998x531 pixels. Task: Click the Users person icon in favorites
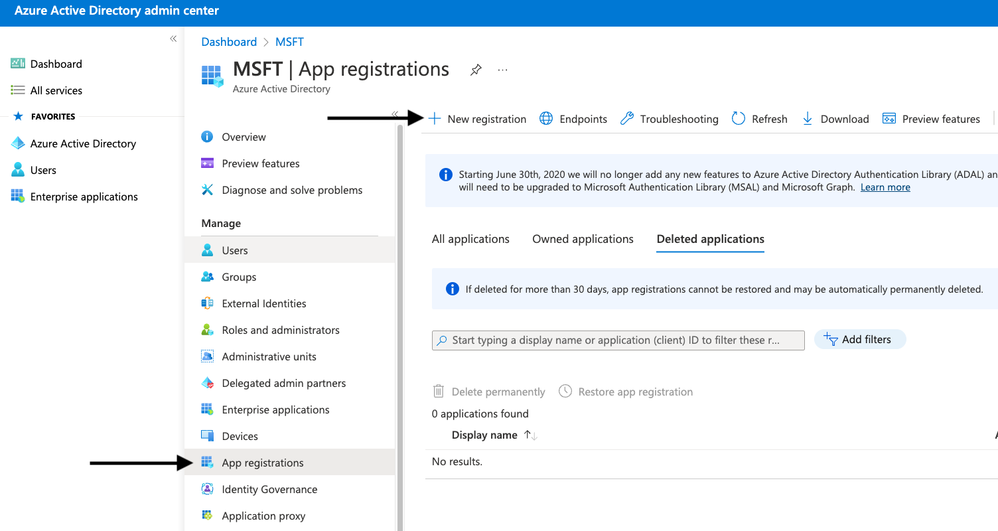(18, 170)
